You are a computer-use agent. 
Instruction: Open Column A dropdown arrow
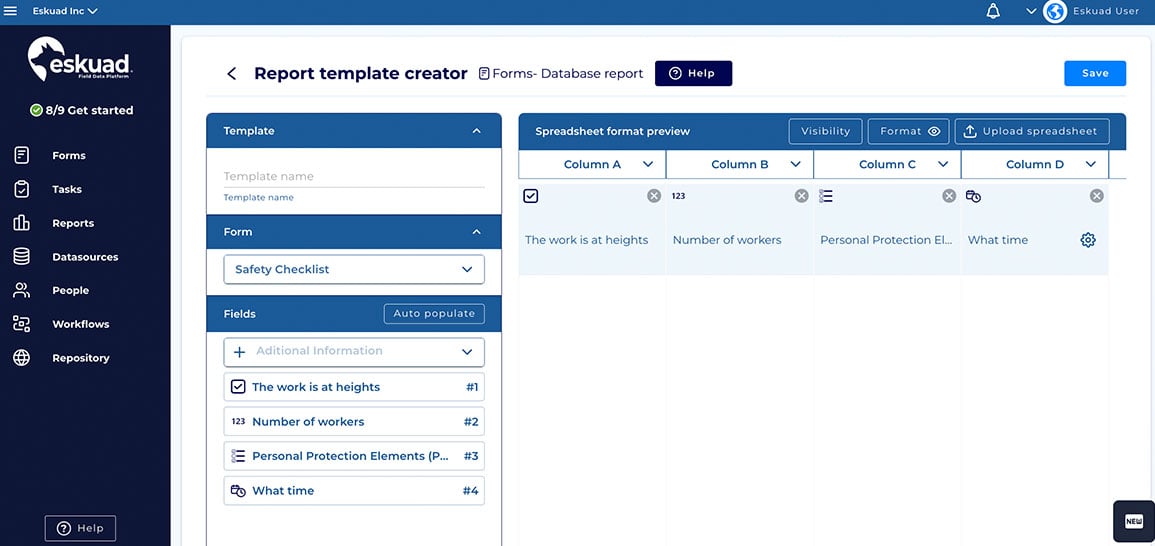pos(647,164)
